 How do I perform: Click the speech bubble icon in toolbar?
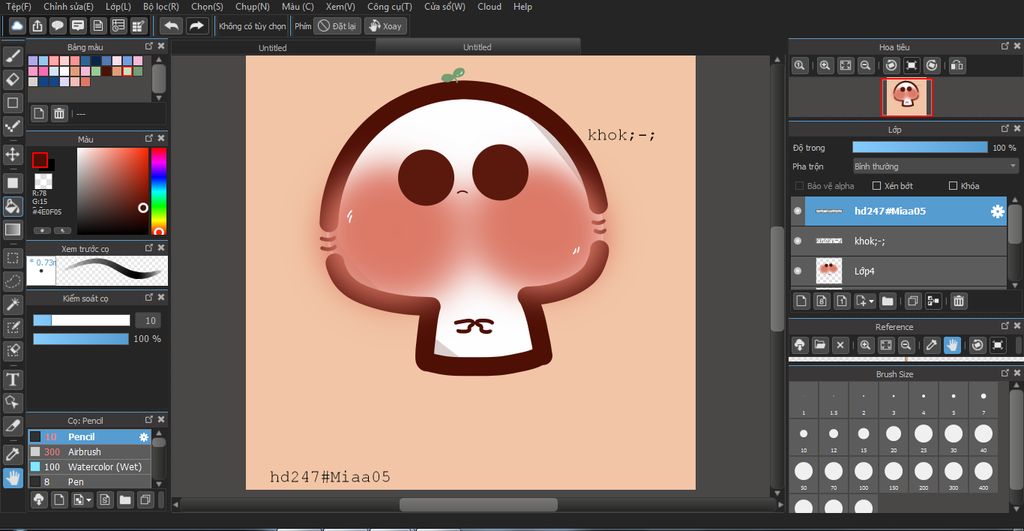pyautogui.click(x=57, y=26)
